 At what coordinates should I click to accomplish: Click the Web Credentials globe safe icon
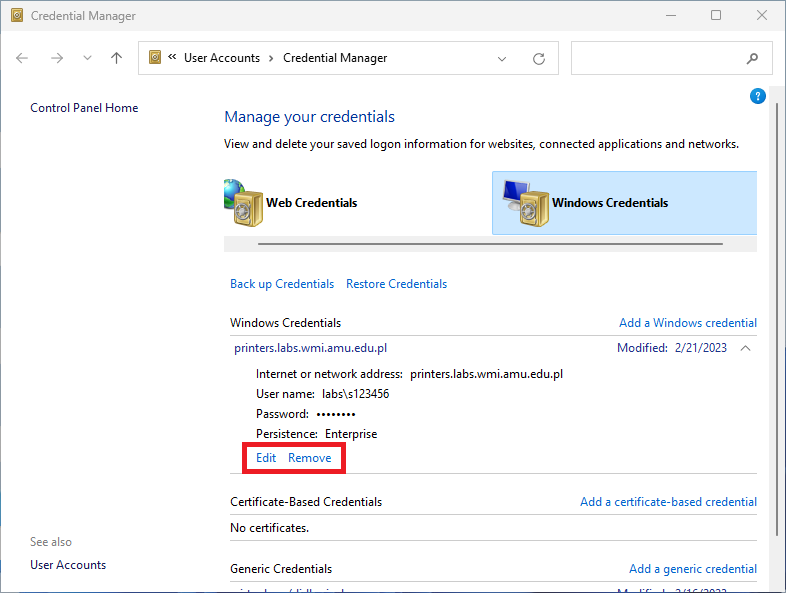pos(243,203)
